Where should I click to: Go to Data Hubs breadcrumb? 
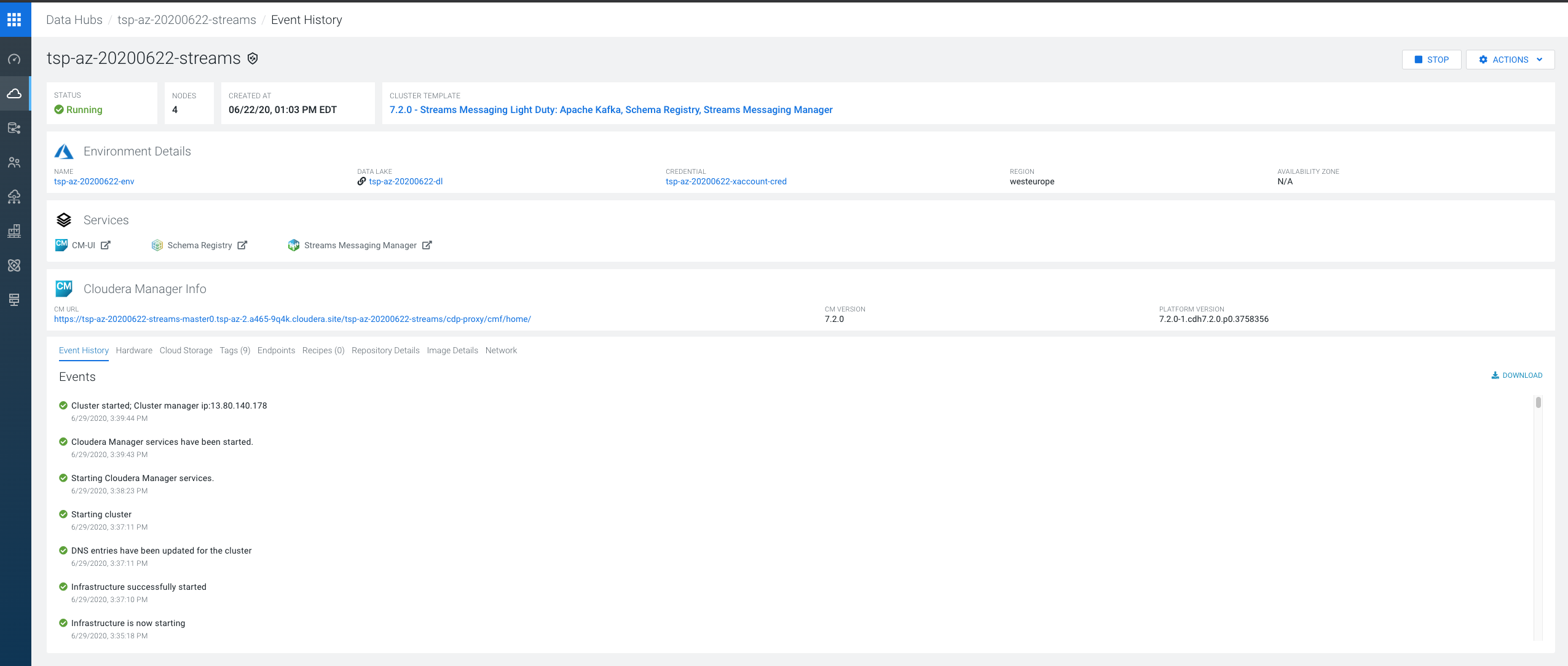pos(74,20)
